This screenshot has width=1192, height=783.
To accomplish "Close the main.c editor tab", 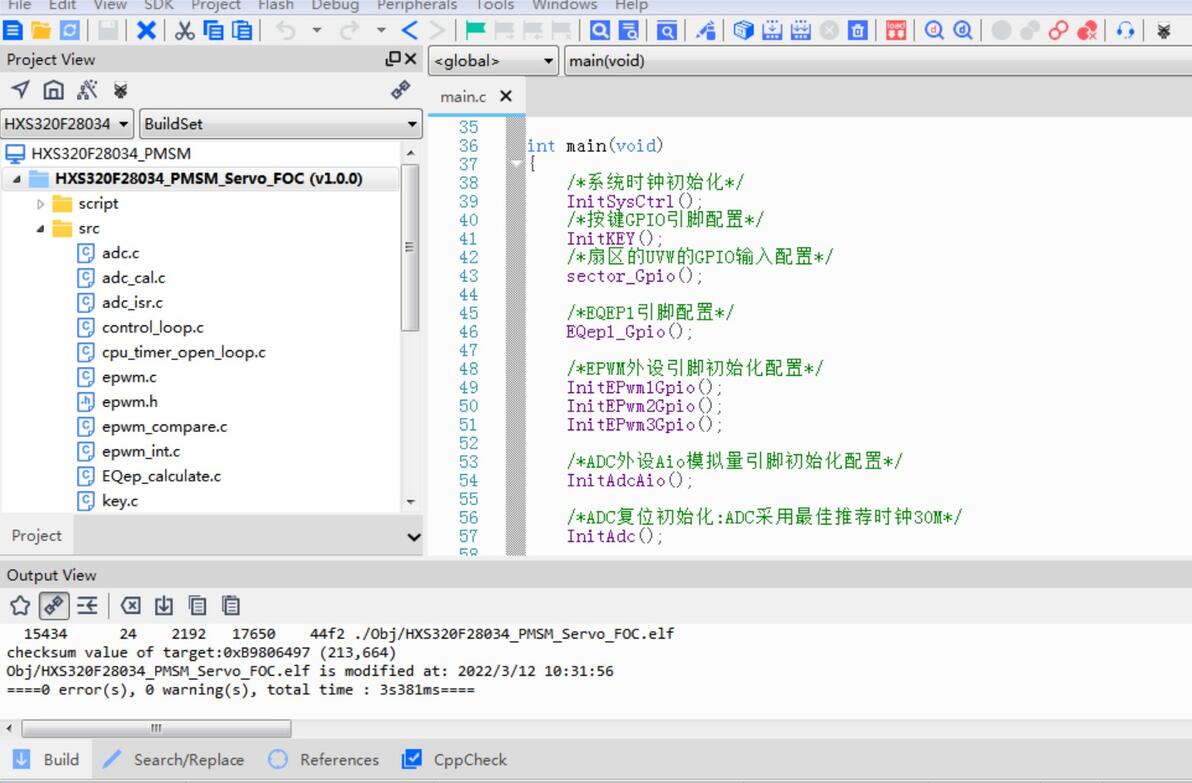I will click(506, 96).
